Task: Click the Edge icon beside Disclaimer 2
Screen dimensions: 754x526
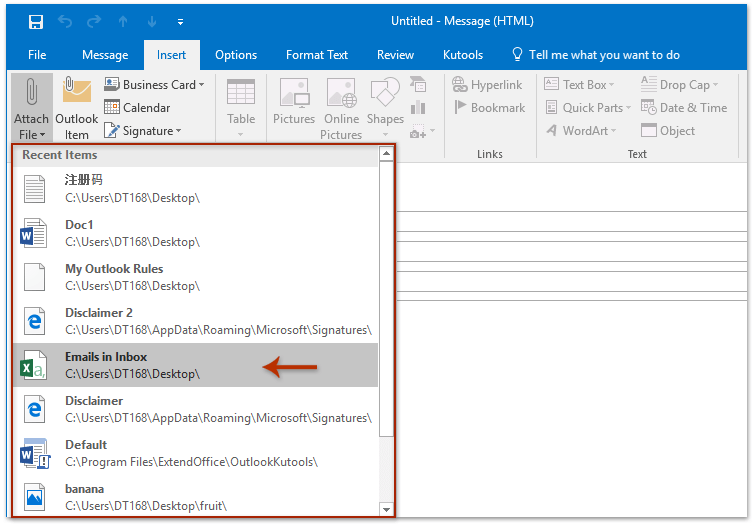Action: pyautogui.click(x=35, y=321)
